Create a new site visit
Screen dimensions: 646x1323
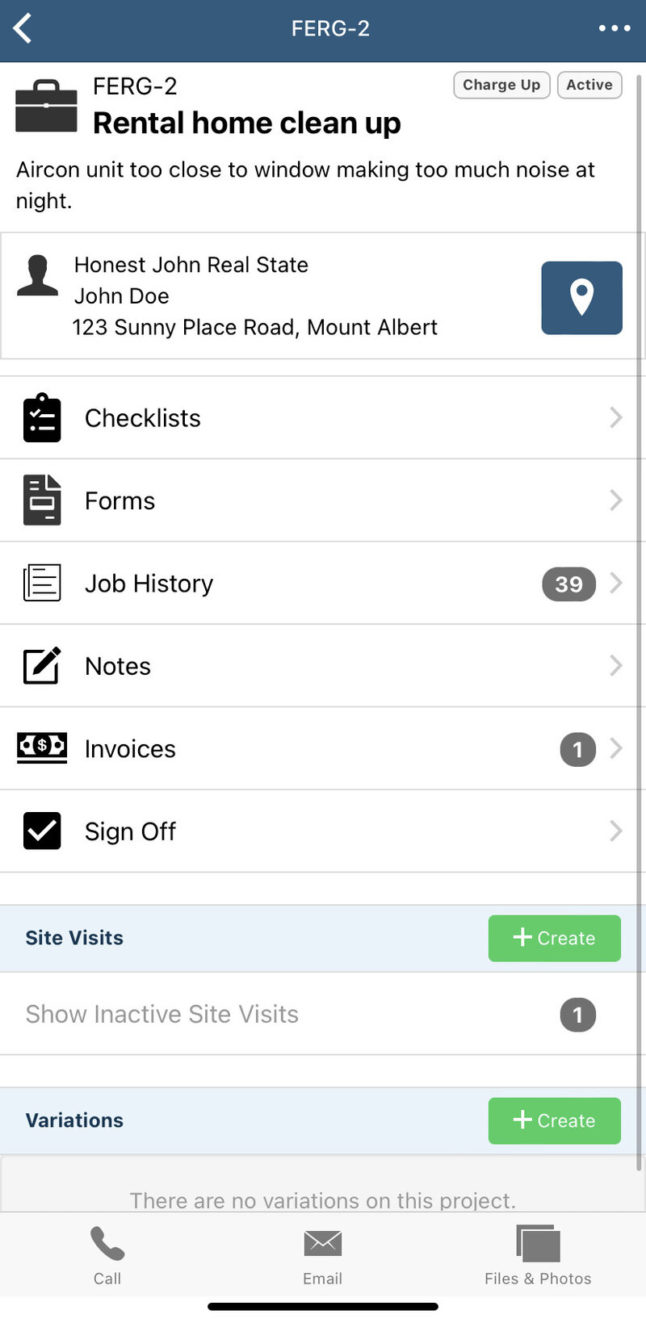(554, 938)
